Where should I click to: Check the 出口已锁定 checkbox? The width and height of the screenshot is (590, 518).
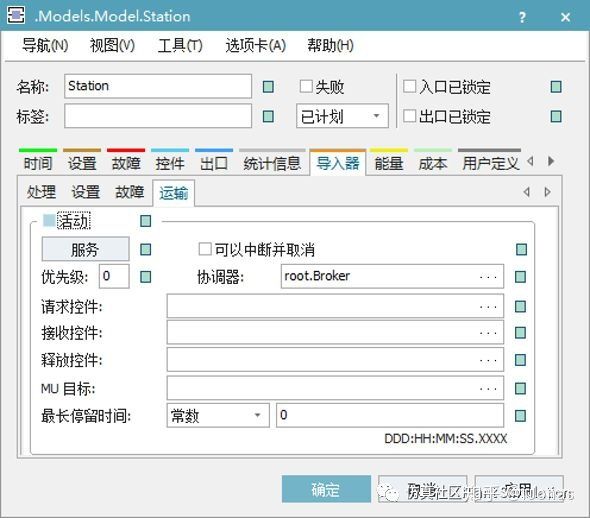(409, 116)
